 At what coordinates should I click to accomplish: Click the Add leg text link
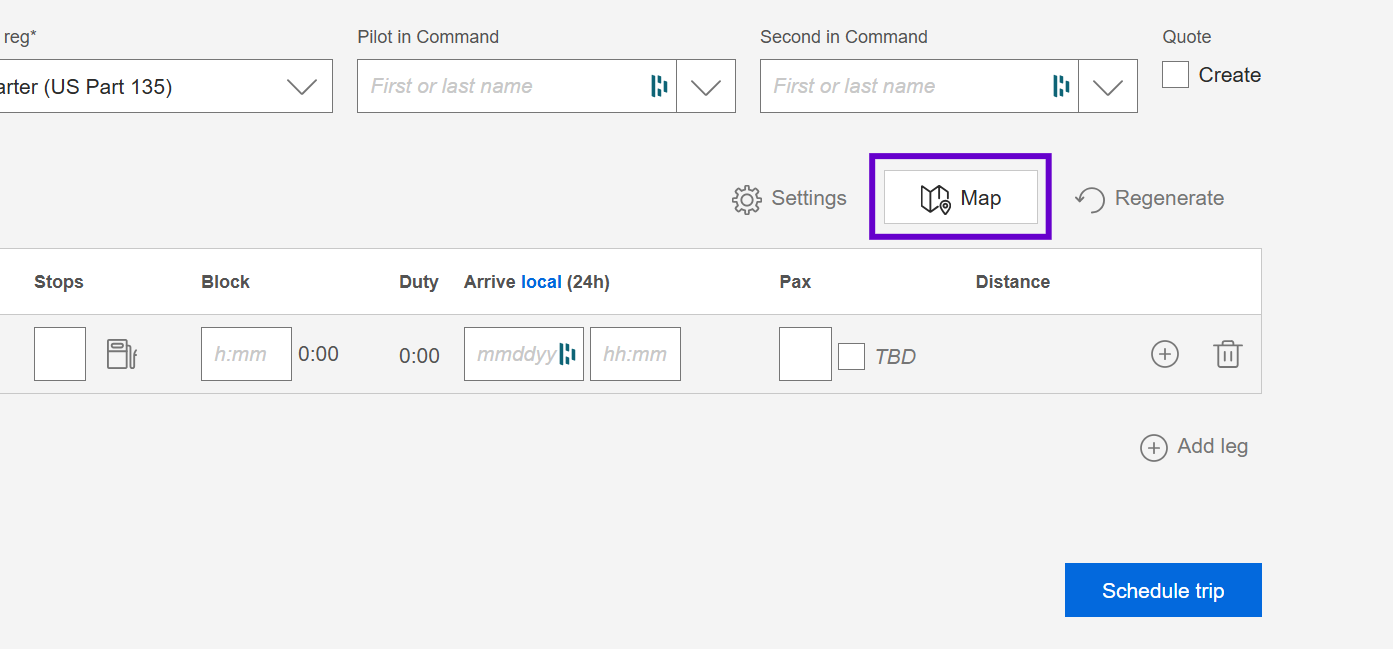pos(1212,446)
